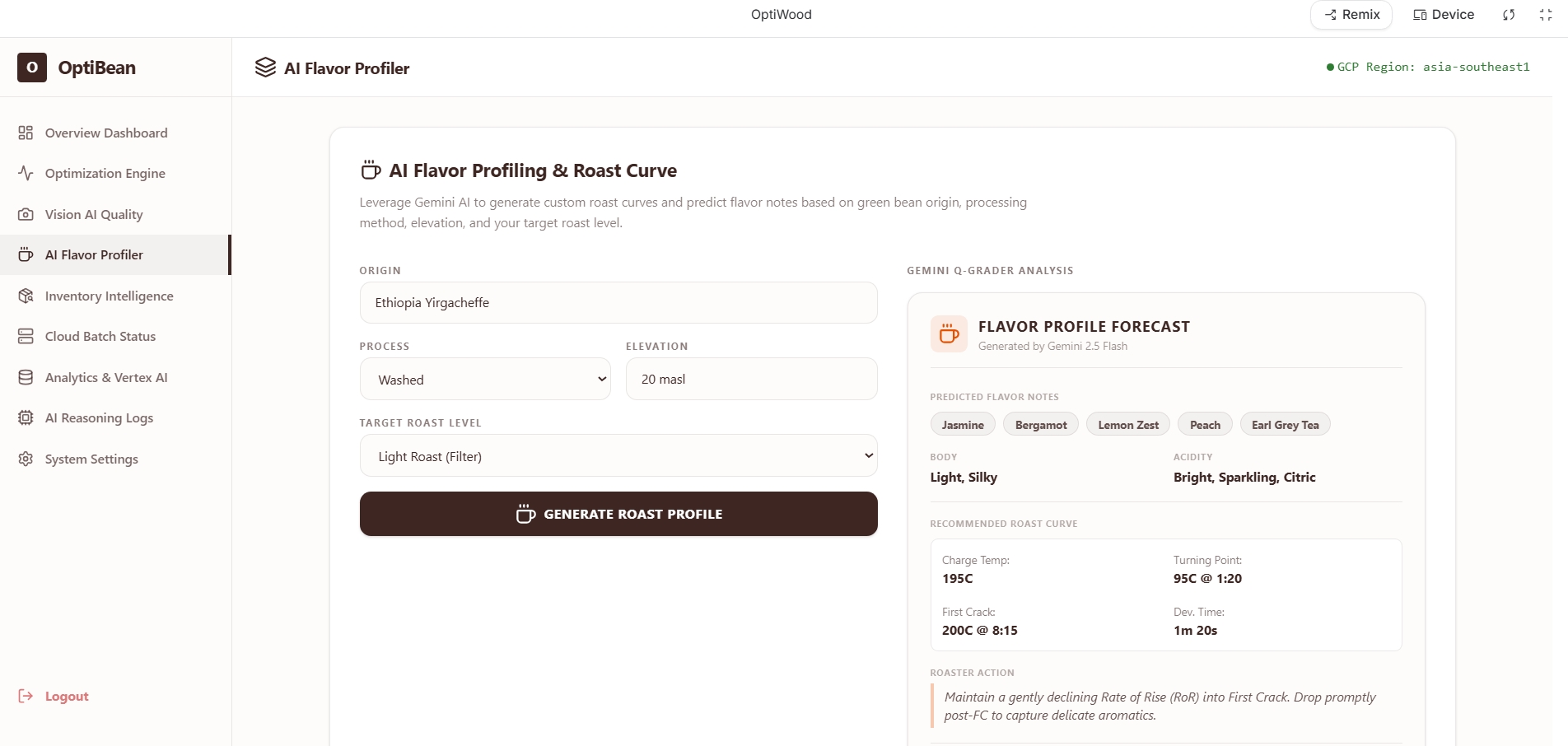Open the Process dropdown showing Washed
Image resolution: width=1568 pixels, height=746 pixels.
(x=485, y=379)
